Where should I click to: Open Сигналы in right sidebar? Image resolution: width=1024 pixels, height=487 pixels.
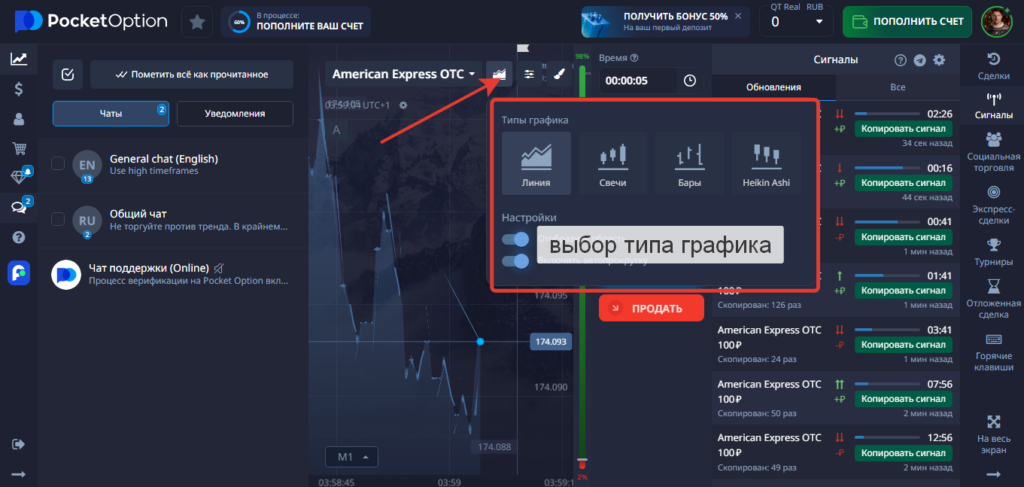(x=993, y=106)
